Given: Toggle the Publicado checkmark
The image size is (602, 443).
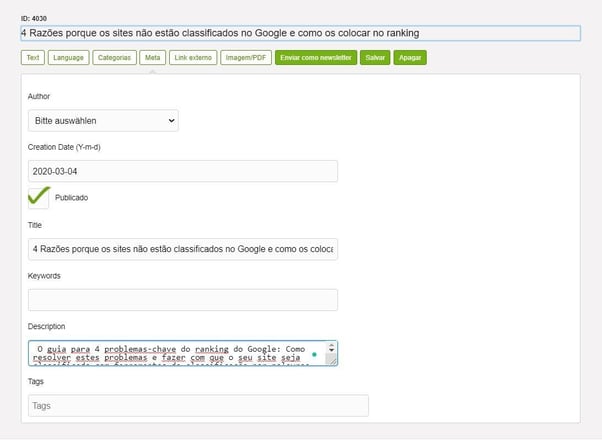Looking at the screenshot, I should pyautogui.click(x=39, y=197).
